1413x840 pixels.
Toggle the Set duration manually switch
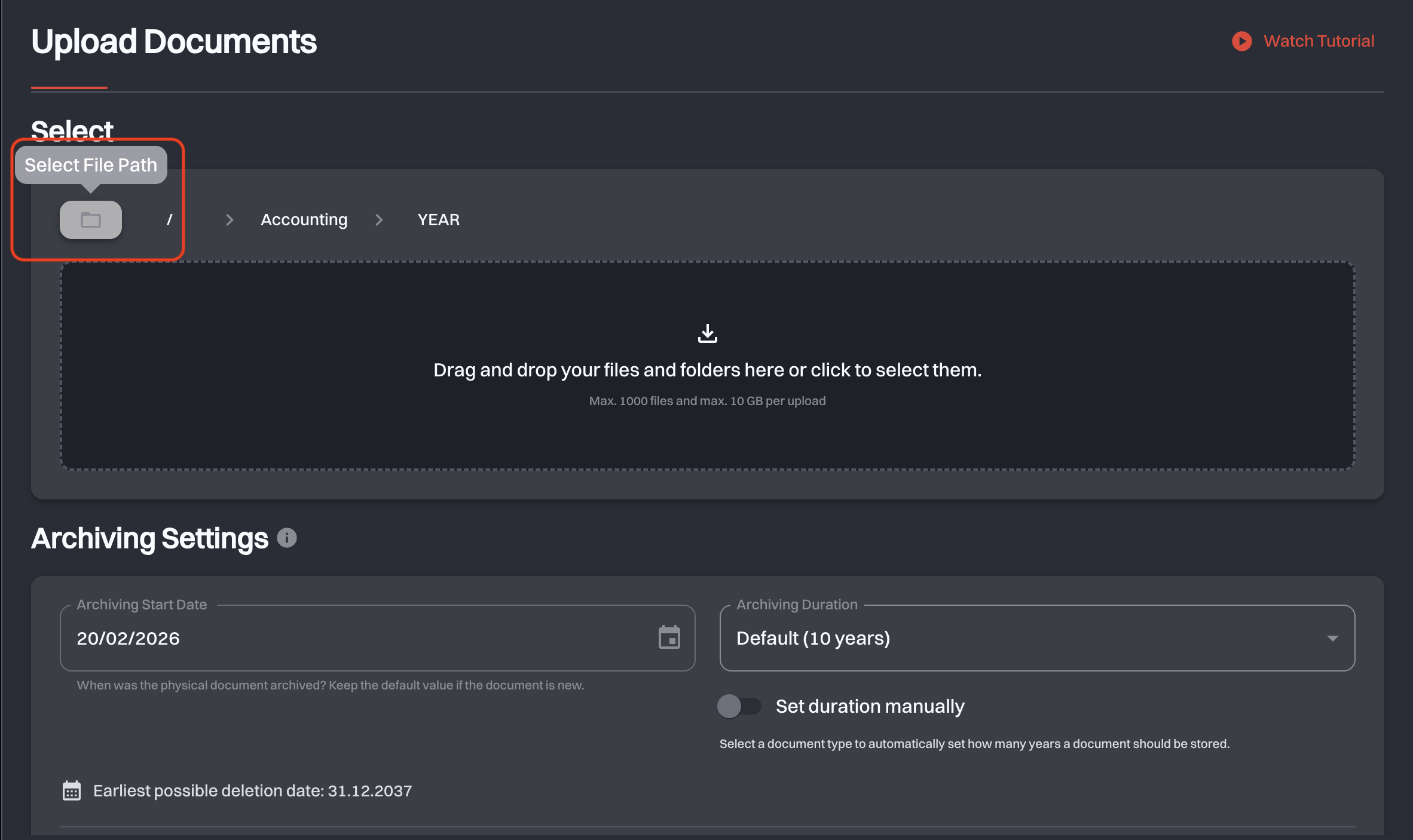(739, 706)
